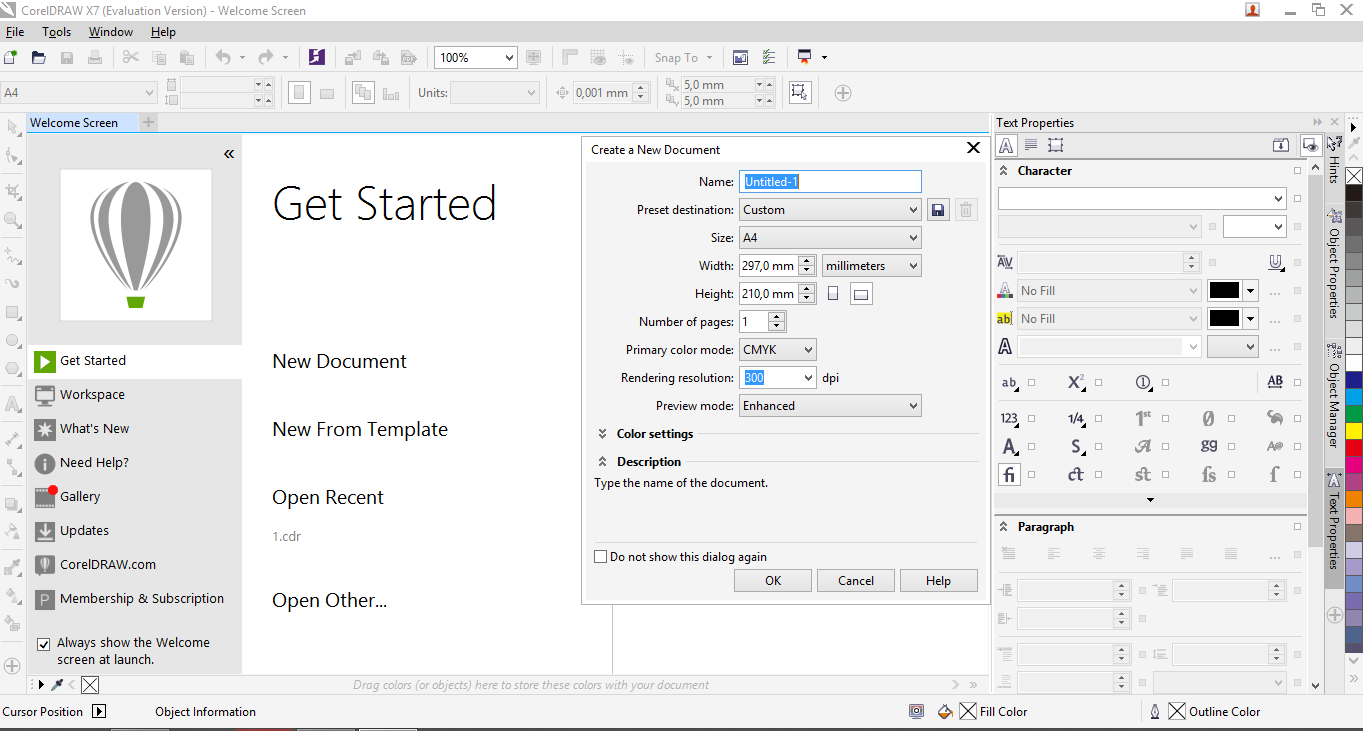Tick 'Do not show this dialog again'
This screenshot has width=1363, height=731.
coord(601,557)
